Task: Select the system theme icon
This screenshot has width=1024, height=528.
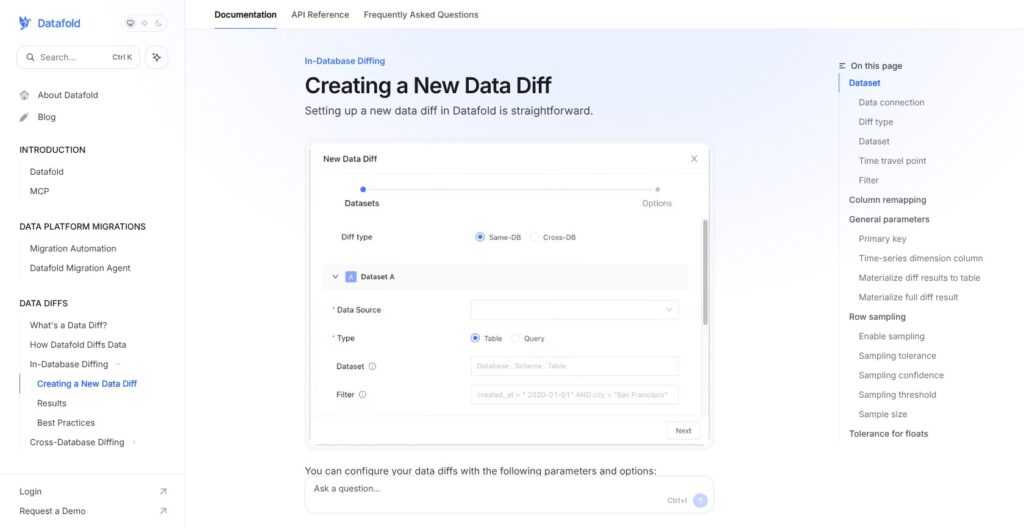Action: [131, 23]
